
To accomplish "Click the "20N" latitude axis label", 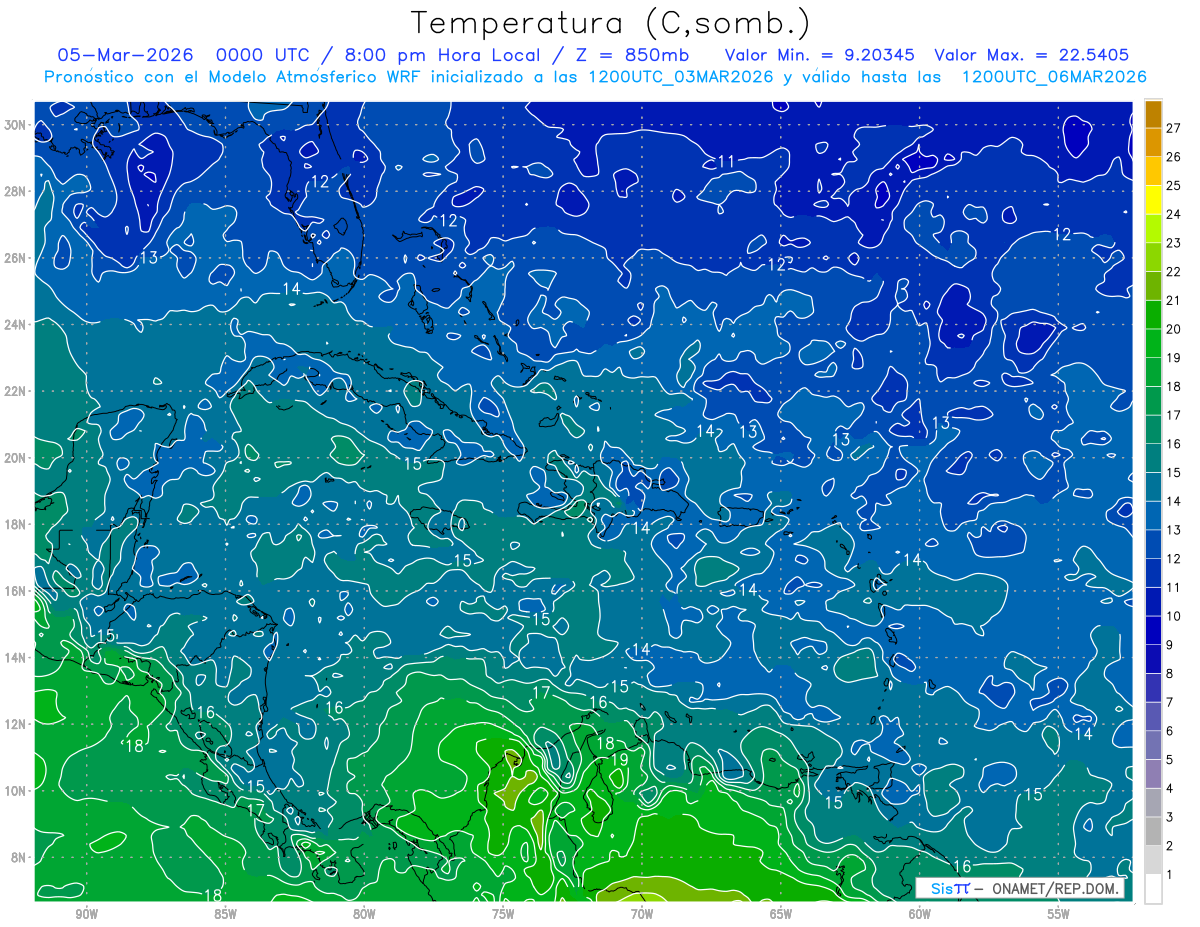I will [17, 458].
